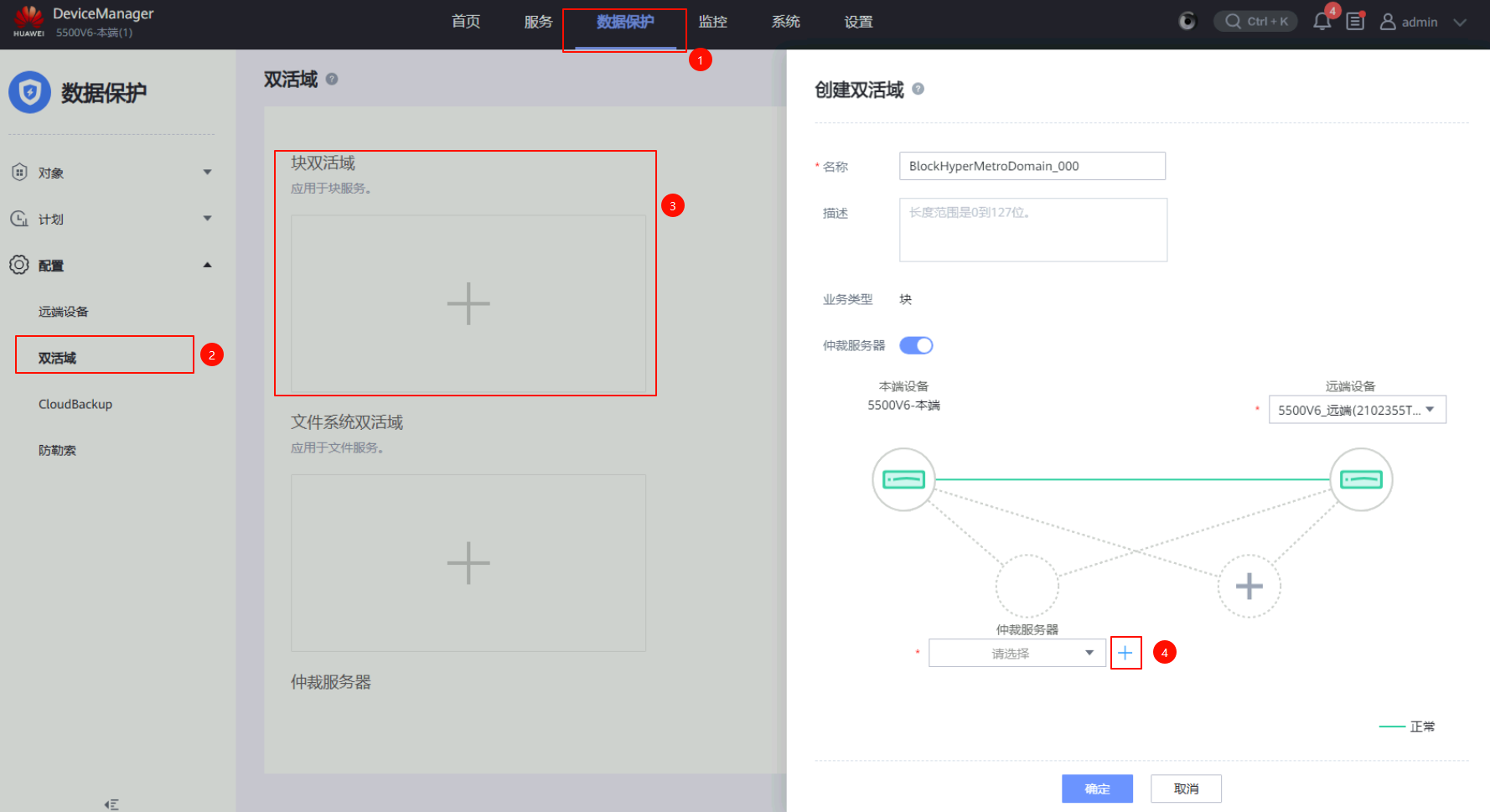Click the blue plus to add quorum server
Image resolution: width=1490 pixels, height=812 pixels.
click(x=1125, y=653)
